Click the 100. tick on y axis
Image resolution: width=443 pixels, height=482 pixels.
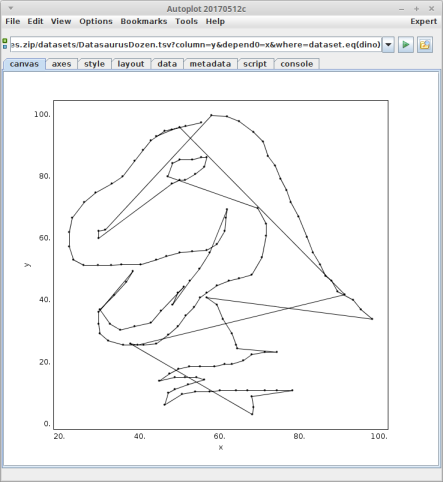coord(42,114)
